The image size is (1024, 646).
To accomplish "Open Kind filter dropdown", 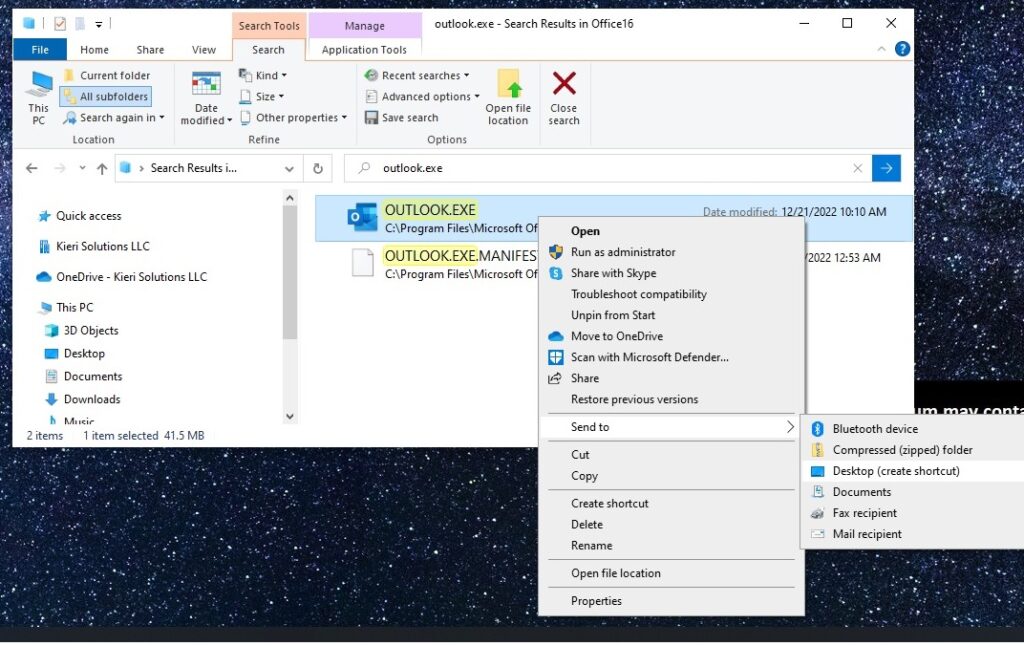I will 263,76.
